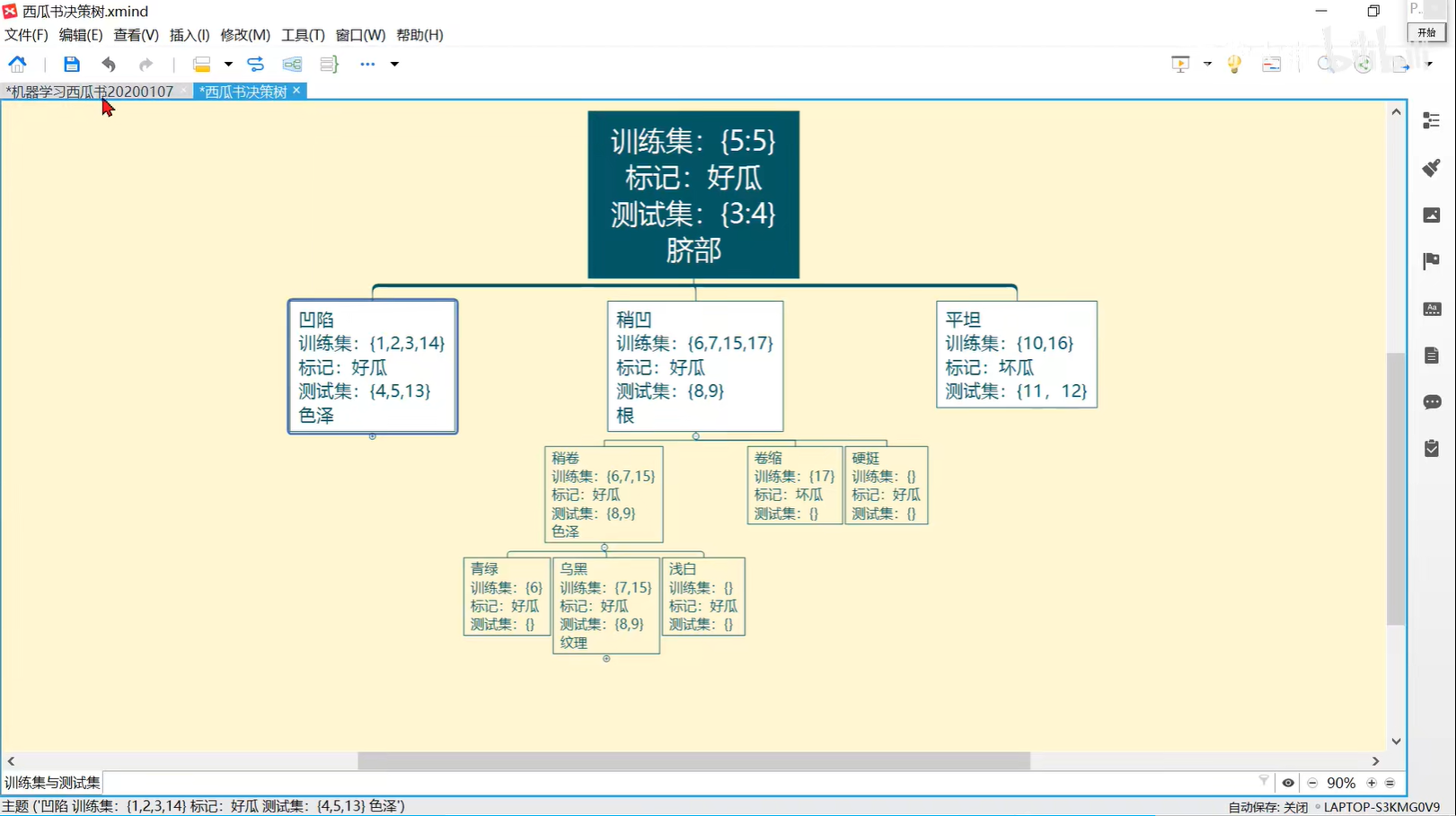
Task: Select the 硬挺 topic node
Action: [x=887, y=485]
